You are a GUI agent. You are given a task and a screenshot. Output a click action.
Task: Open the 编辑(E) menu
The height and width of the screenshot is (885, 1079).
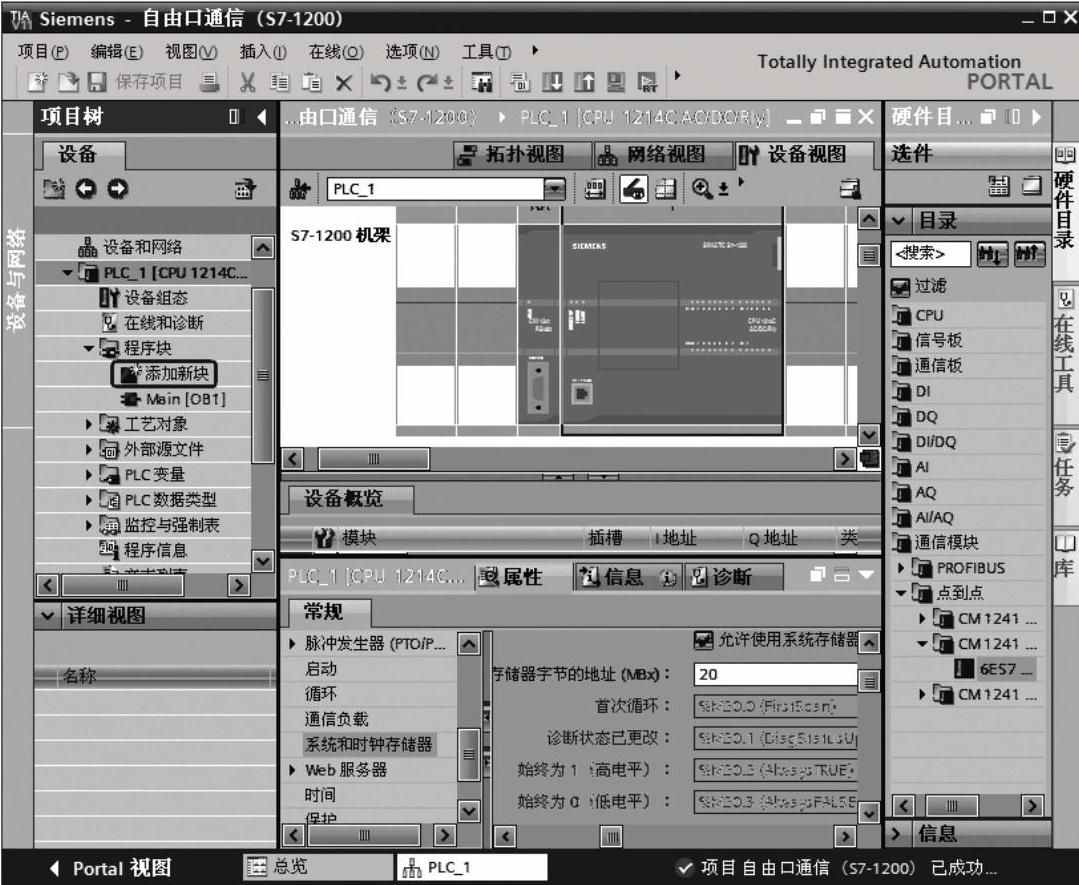(116, 52)
